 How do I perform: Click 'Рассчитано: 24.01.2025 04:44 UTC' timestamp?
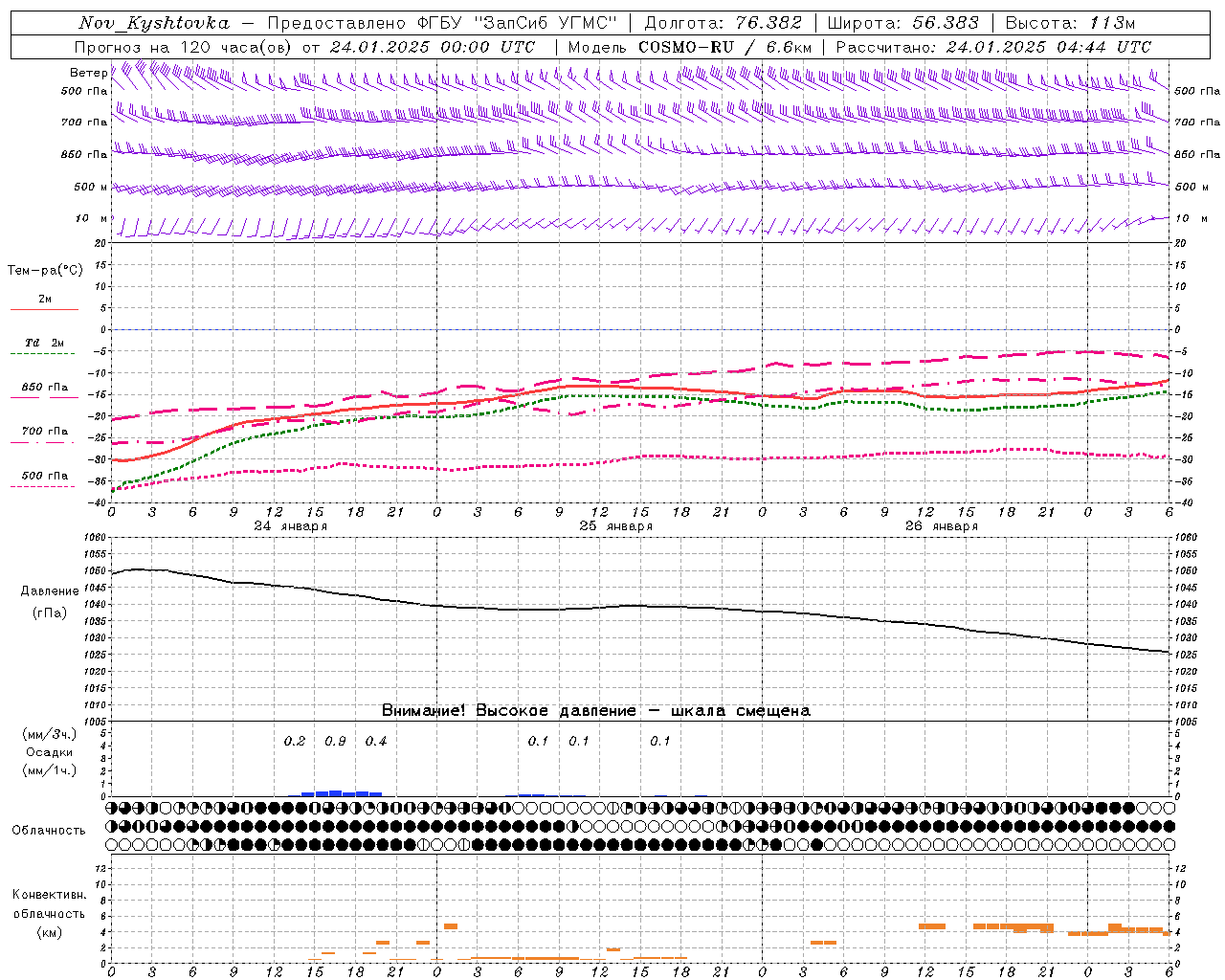click(x=993, y=47)
